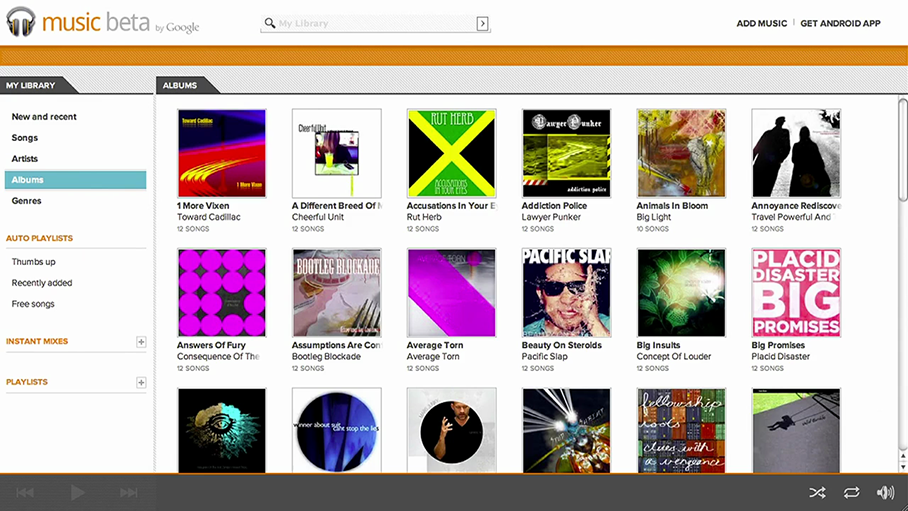
Task: Open the Songs library view
Action: [25, 138]
